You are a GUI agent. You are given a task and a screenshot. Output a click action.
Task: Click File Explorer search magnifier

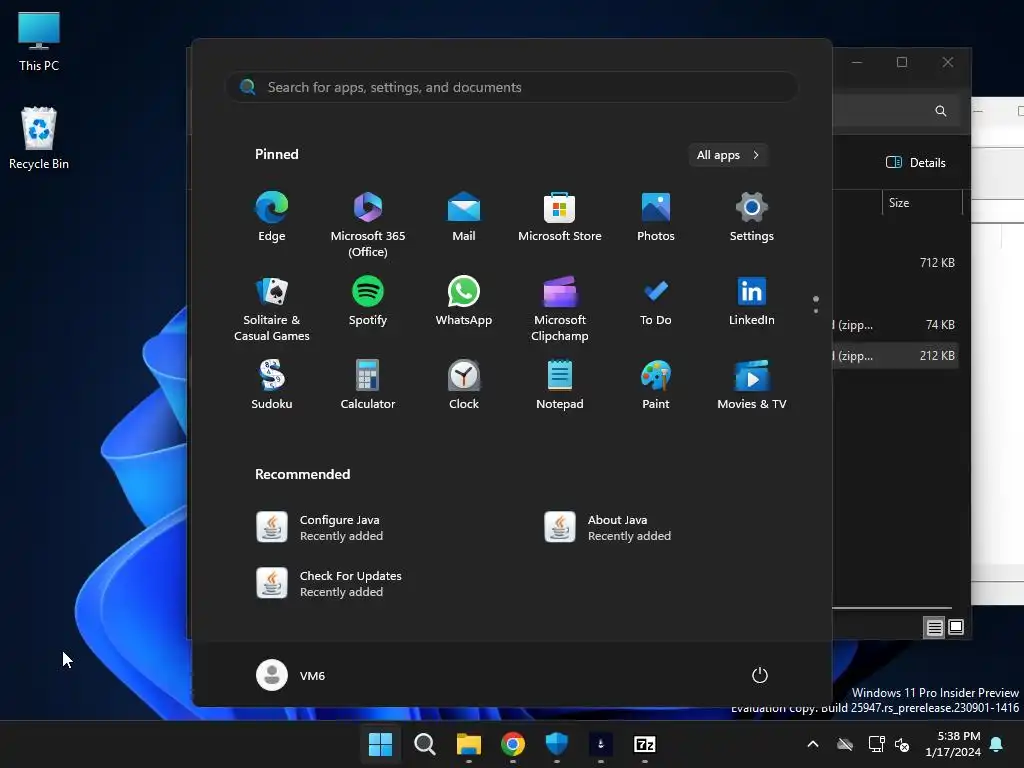tap(940, 111)
